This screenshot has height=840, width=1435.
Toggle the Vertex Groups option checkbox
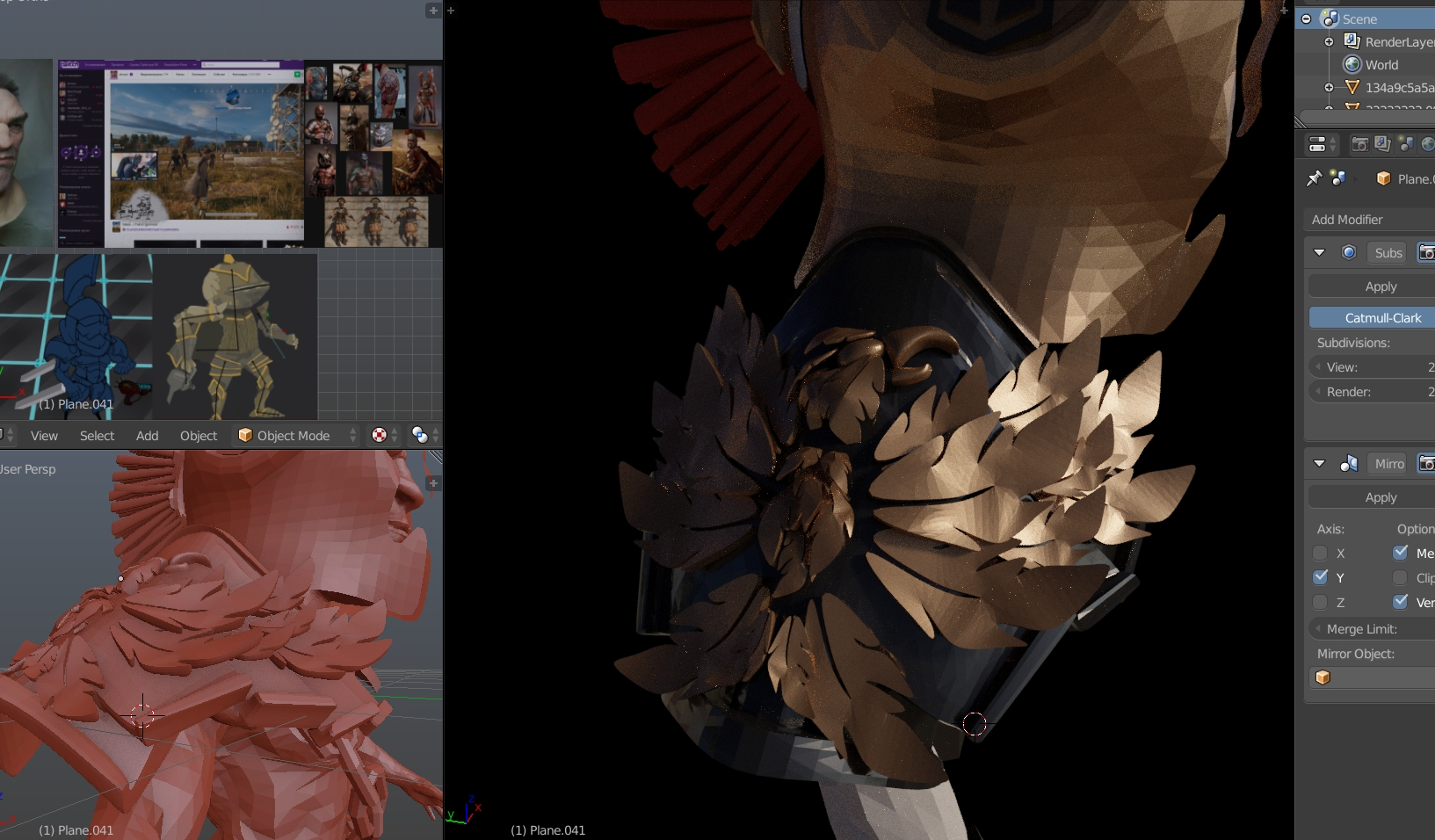[x=1401, y=602]
